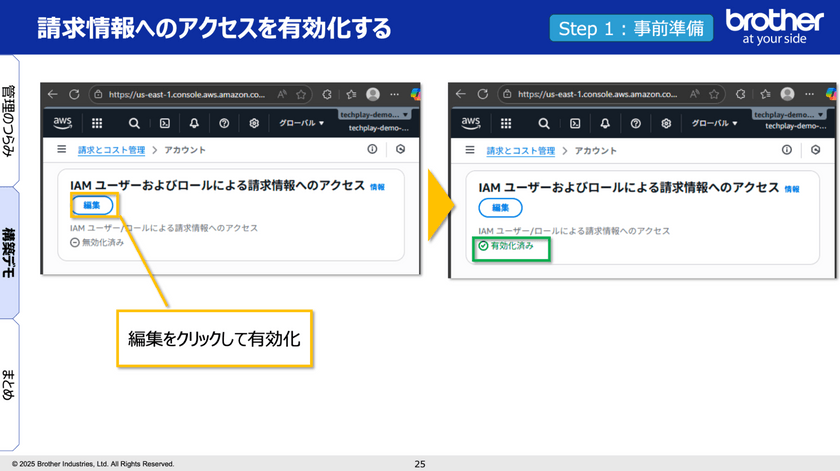Select the 管理のつらみ side tab
The image size is (840, 471).
[x=9, y=120]
